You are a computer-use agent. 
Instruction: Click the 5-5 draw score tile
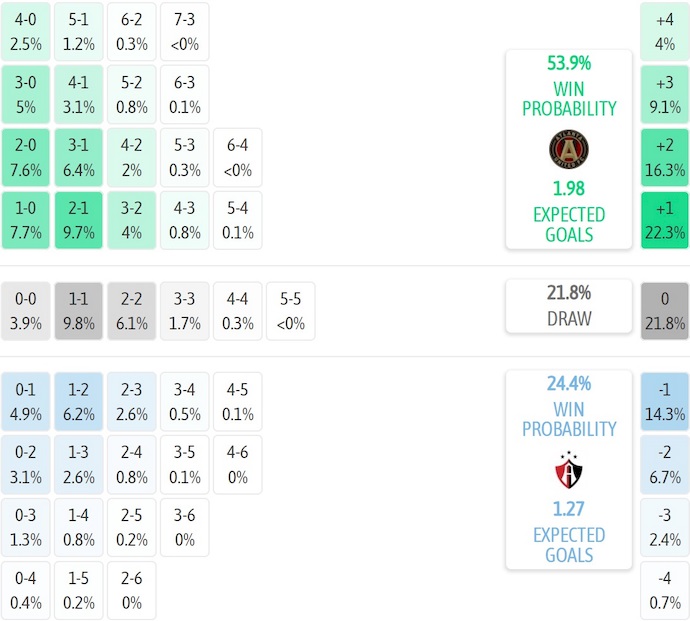coord(291,310)
